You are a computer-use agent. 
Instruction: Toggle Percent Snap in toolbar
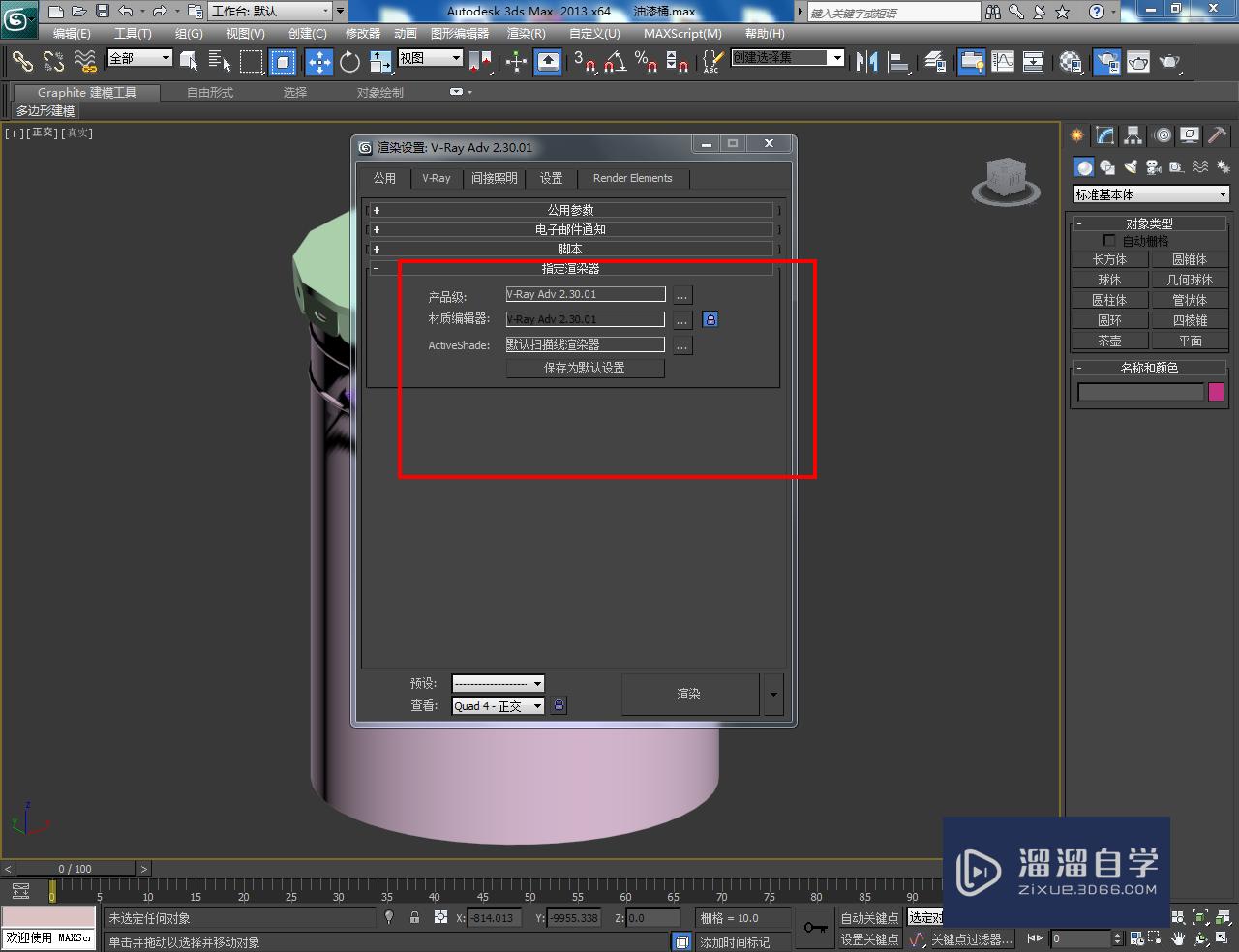coord(647,62)
